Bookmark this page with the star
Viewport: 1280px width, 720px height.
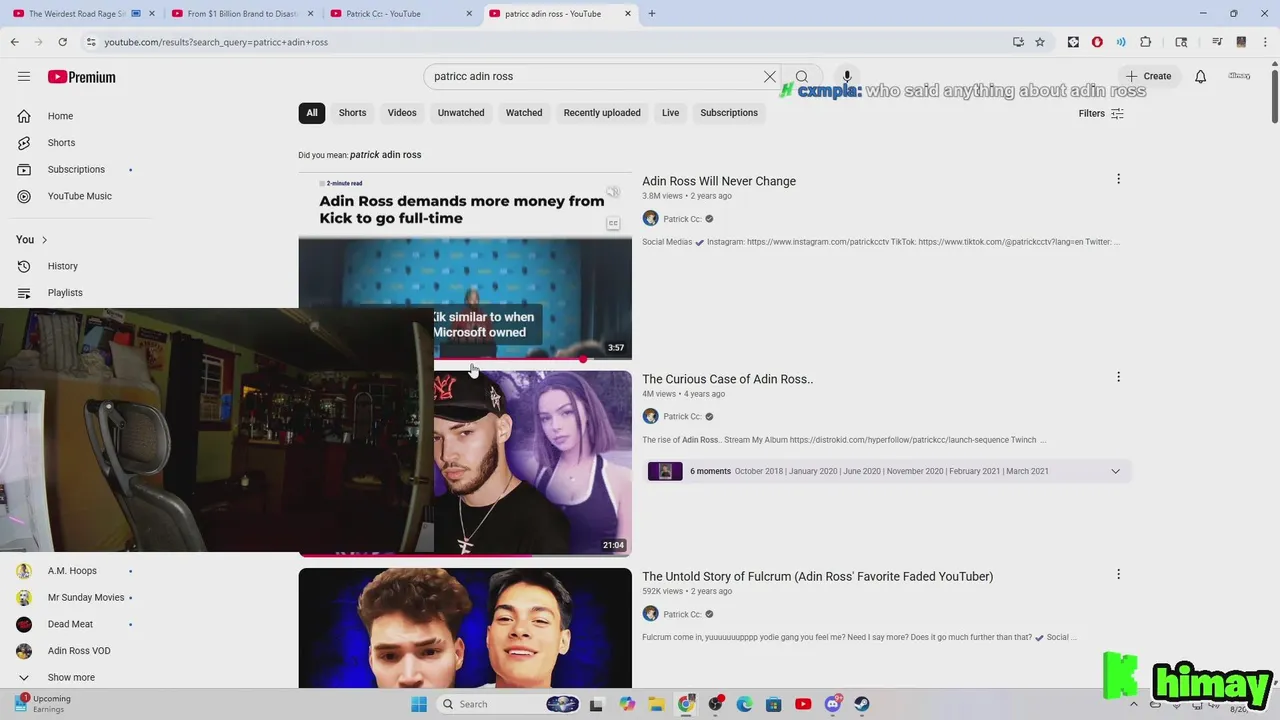coord(1040,42)
